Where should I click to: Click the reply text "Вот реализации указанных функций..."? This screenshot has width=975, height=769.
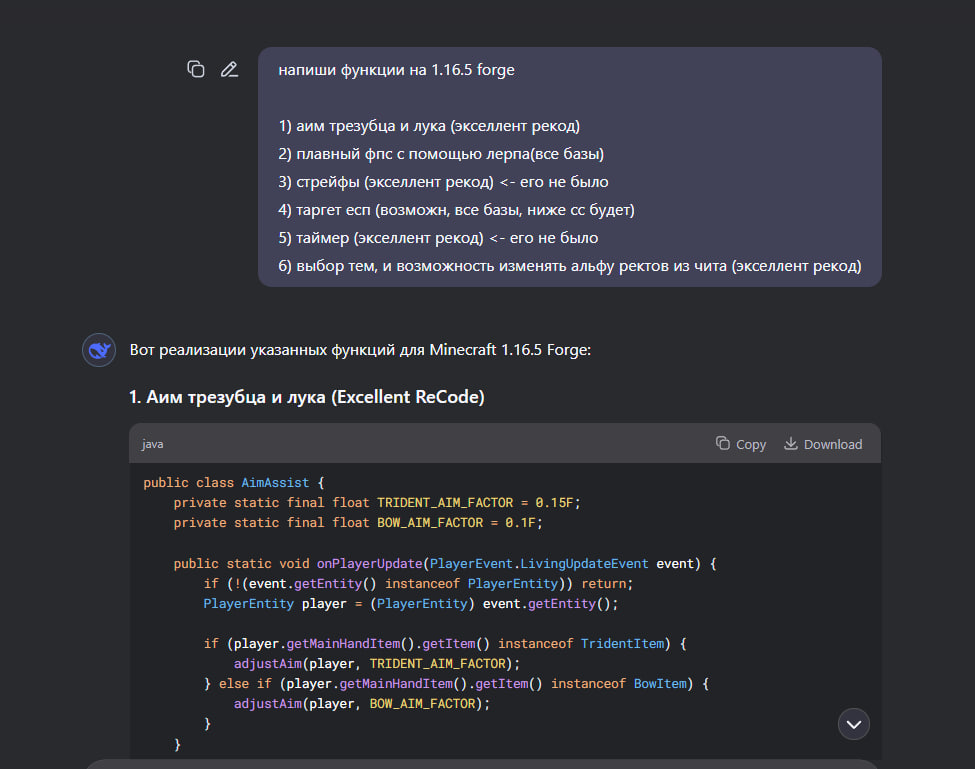(x=360, y=349)
